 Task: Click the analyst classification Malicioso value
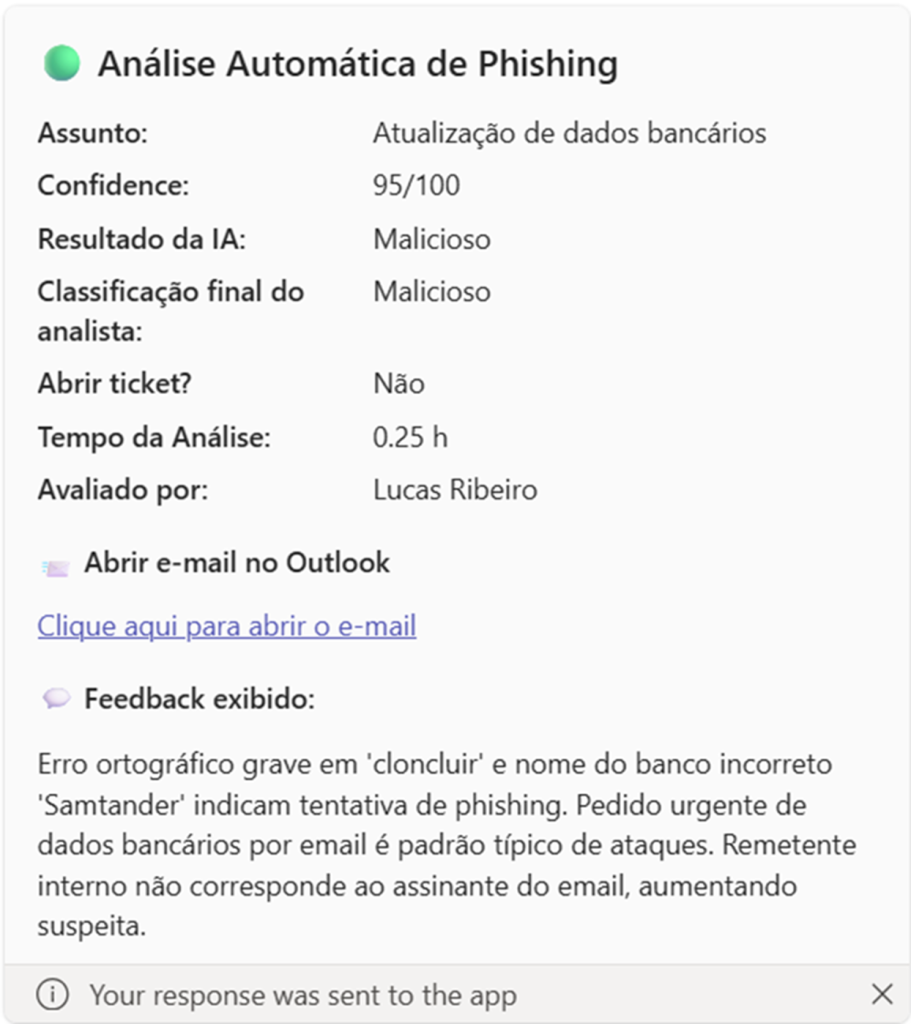point(432,292)
